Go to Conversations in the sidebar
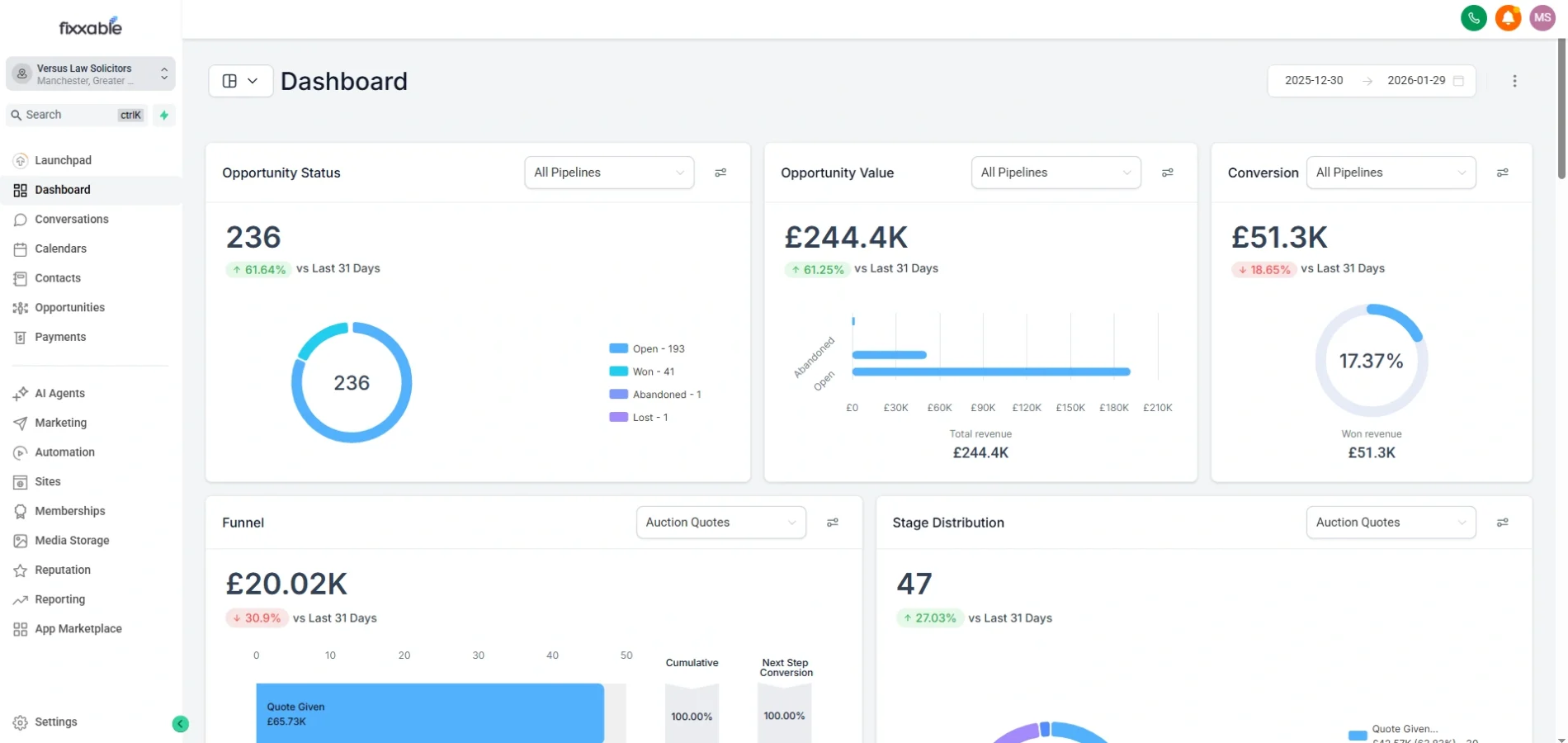The height and width of the screenshot is (743, 1568). coord(71,220)
